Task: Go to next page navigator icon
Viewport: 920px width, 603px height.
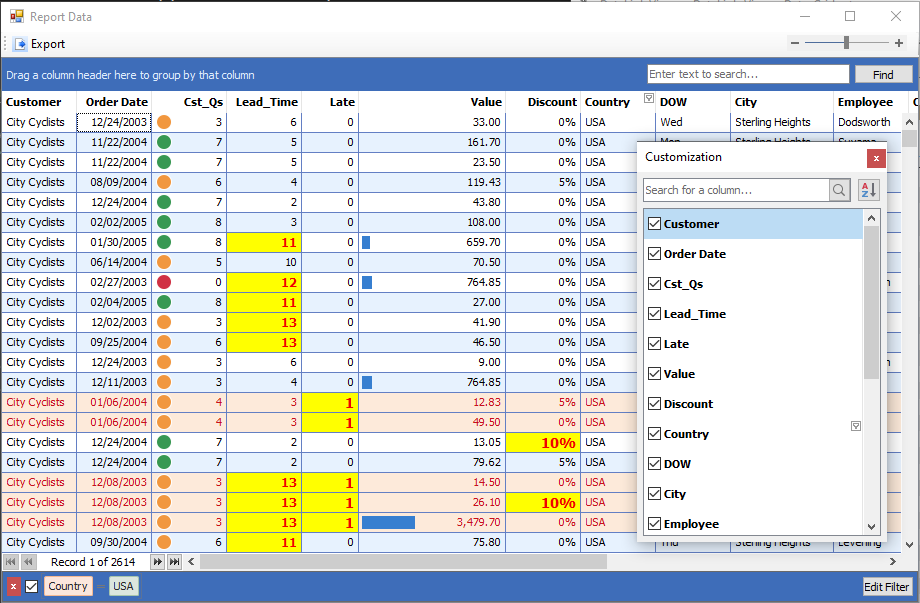Action: [x=157, y=562]
